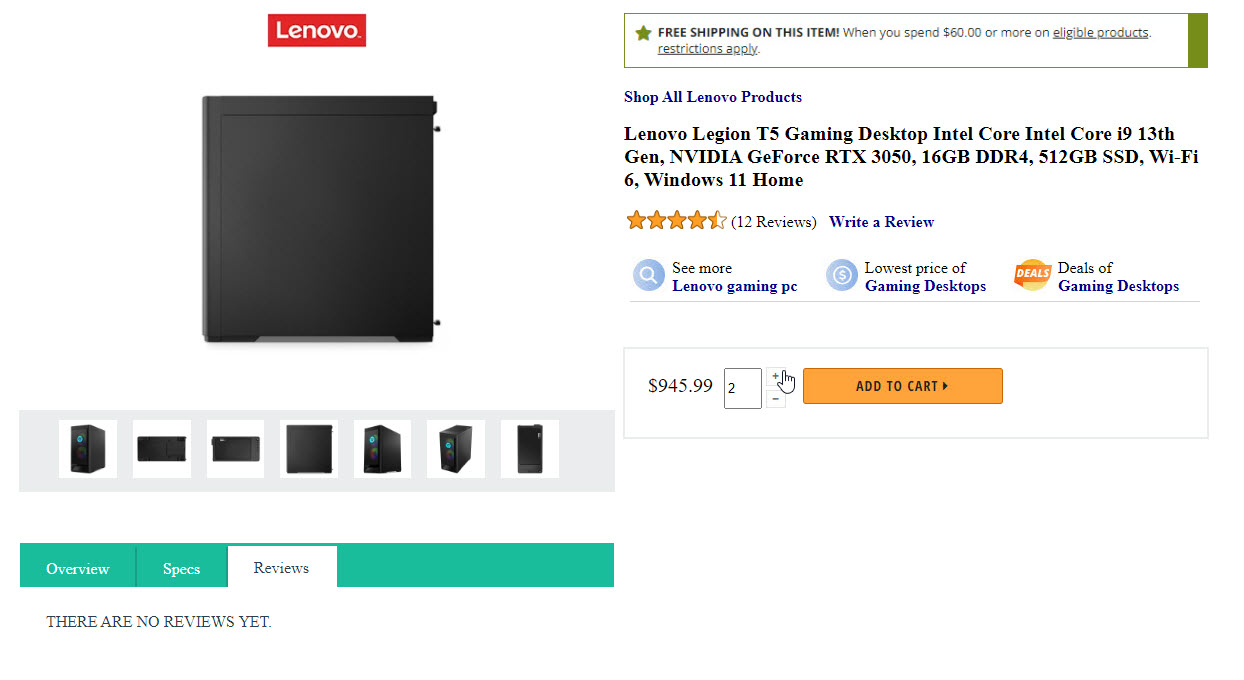Open the eligible products link

point(1100,32)
